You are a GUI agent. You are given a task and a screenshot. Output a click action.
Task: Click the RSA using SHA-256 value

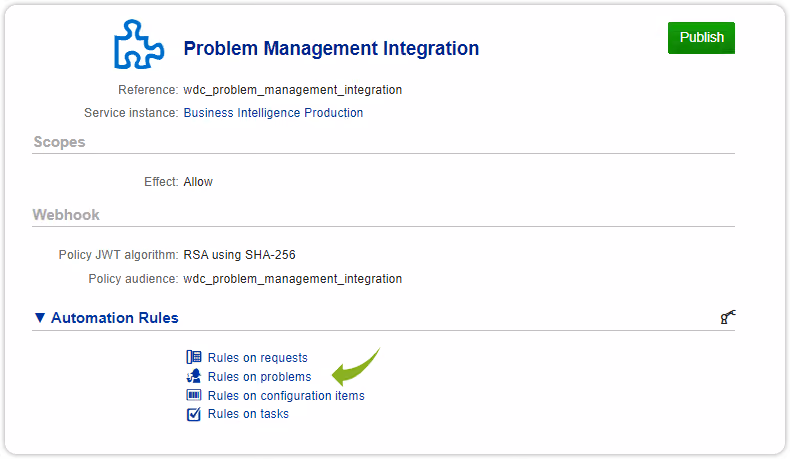tap(239, 255)
